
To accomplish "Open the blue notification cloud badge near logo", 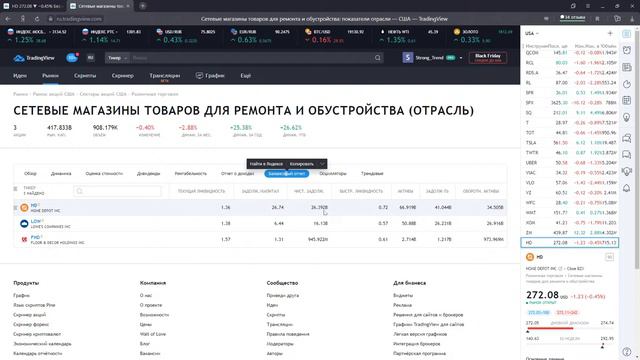I will coord(72,58).
